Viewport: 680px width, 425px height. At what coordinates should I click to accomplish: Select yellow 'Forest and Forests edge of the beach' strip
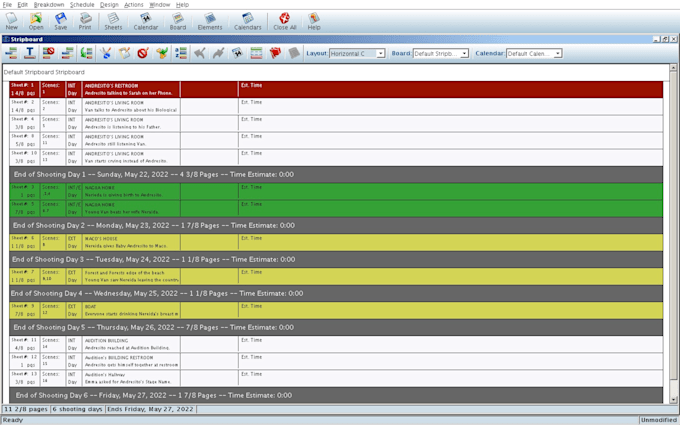click(x=336, y=276)
